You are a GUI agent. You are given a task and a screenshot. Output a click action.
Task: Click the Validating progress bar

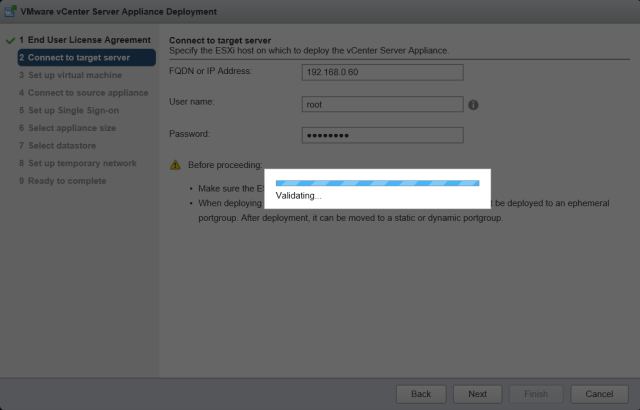pos(377,183)
